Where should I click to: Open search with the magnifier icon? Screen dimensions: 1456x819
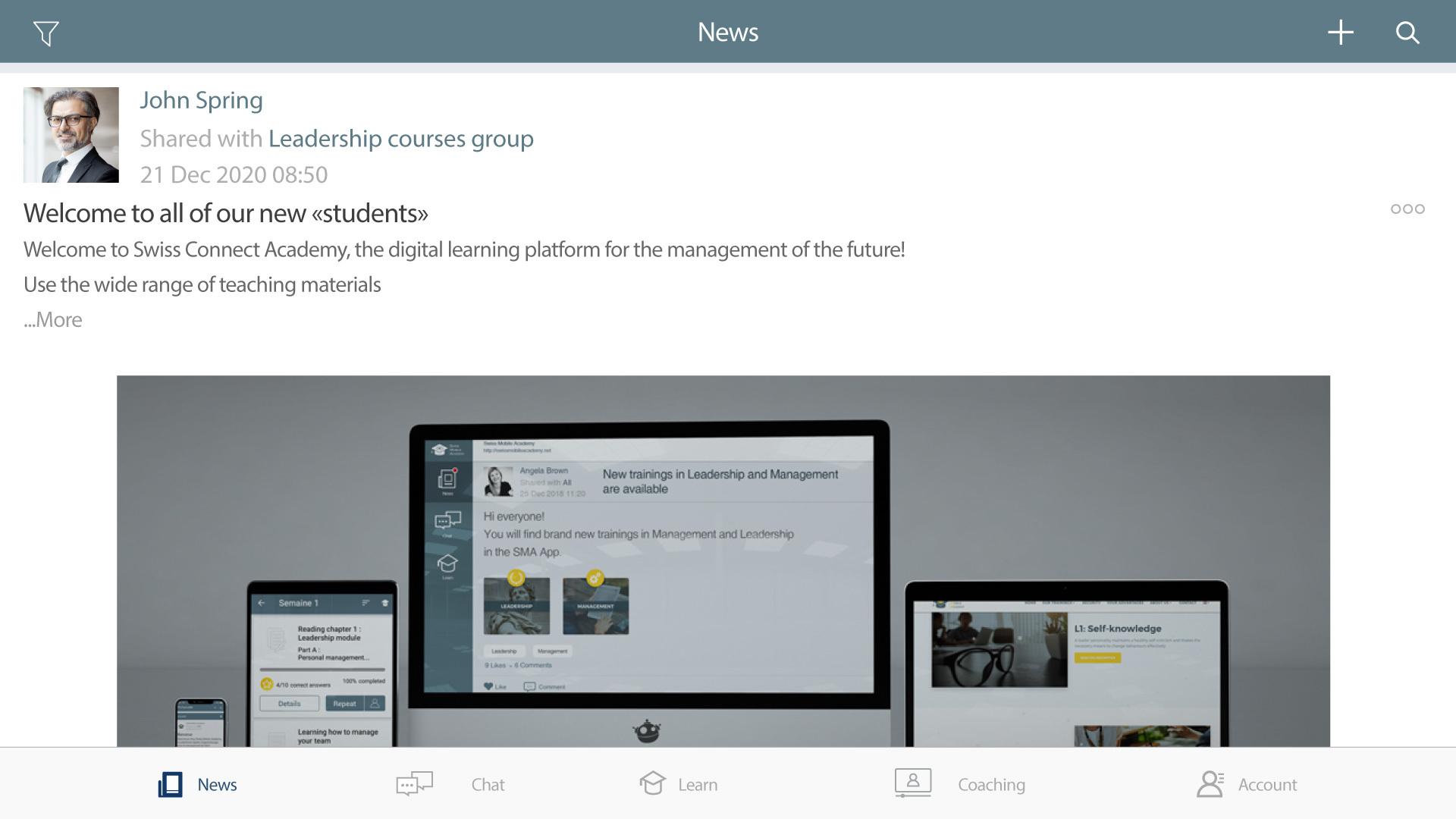click(x=1407, y=33)
